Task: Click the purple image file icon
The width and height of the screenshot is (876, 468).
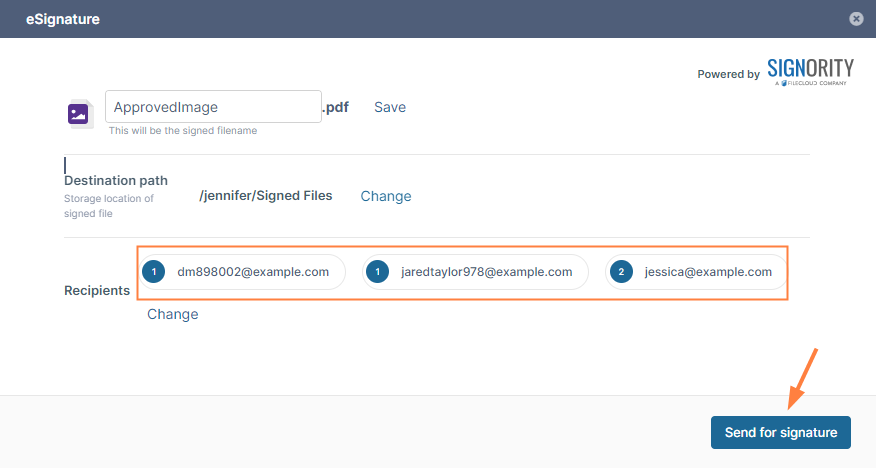Action: [x=79, y=115]
